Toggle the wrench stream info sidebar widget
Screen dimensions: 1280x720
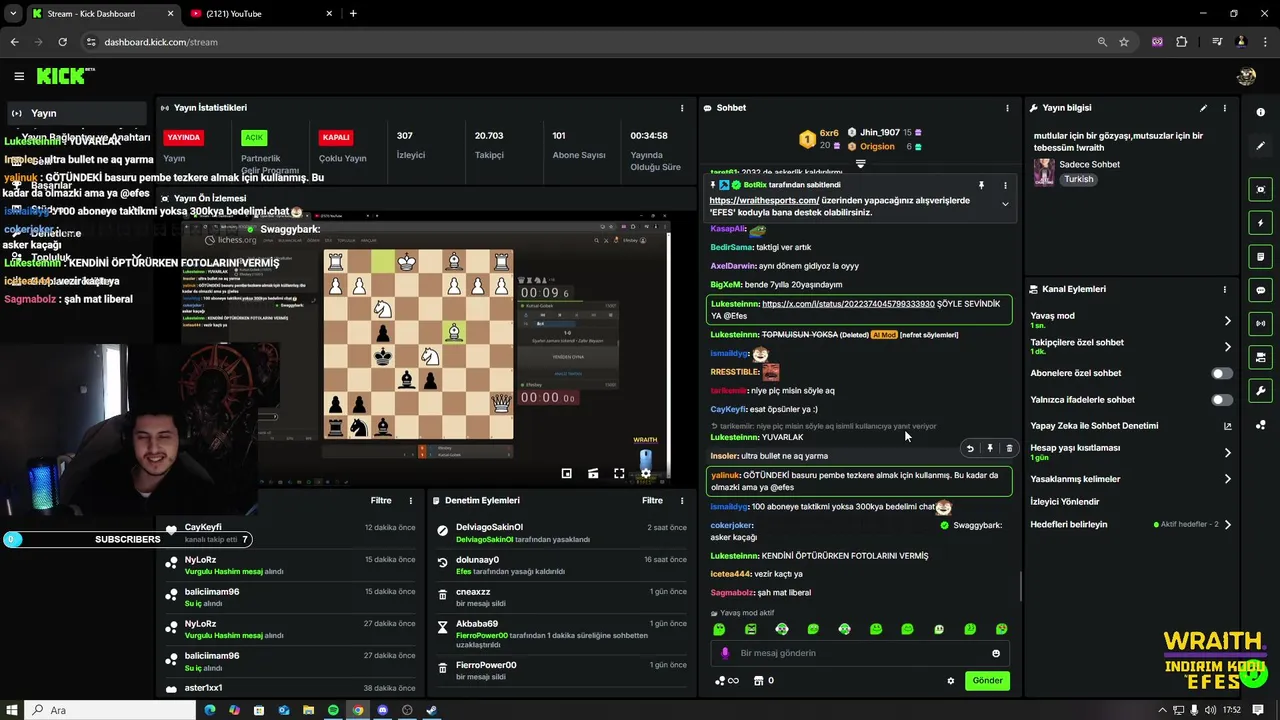pos(1261,391)
